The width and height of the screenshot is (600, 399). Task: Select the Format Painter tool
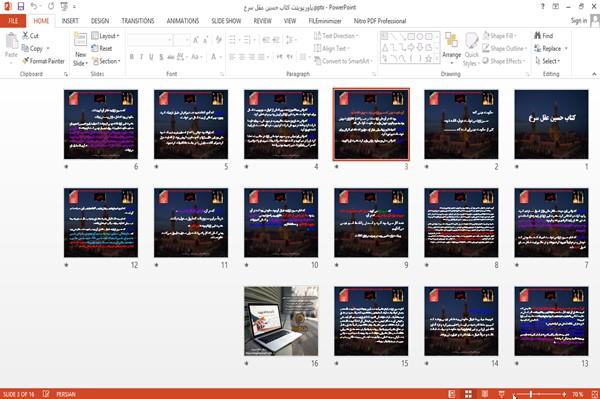[x=43, y=61]
